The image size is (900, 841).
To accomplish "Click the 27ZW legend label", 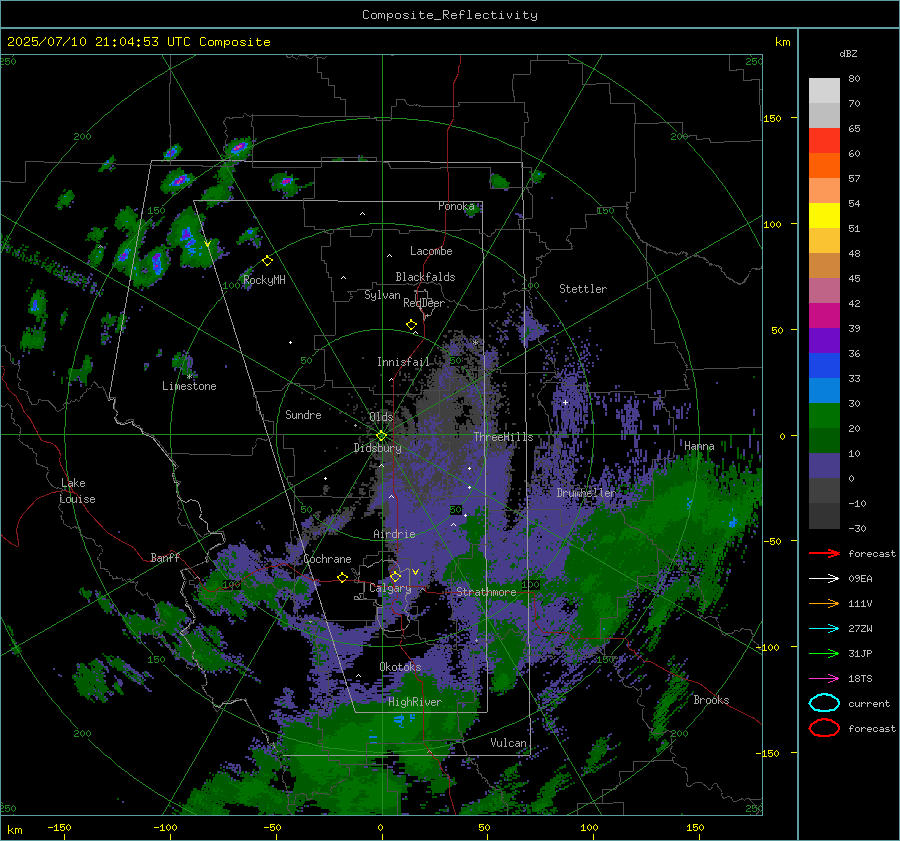I will point(860,629).
